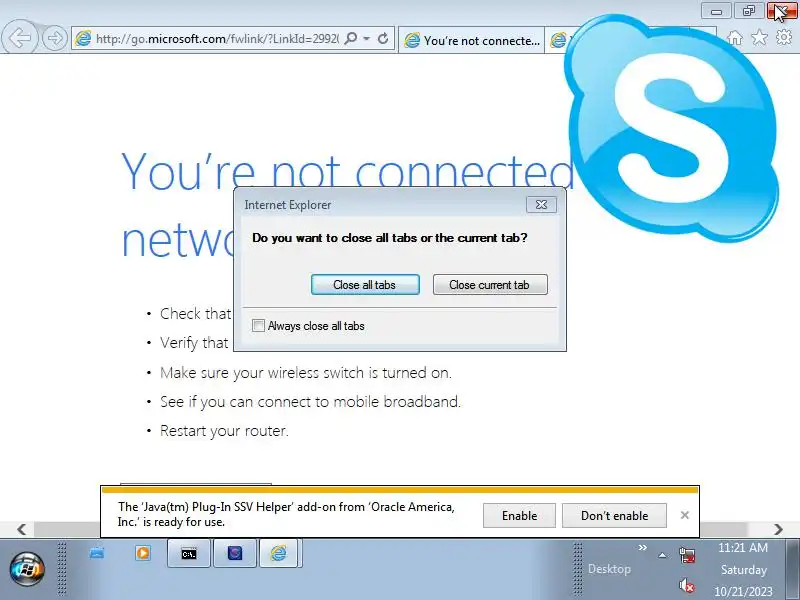Click the IE icon in address bar

83,38
